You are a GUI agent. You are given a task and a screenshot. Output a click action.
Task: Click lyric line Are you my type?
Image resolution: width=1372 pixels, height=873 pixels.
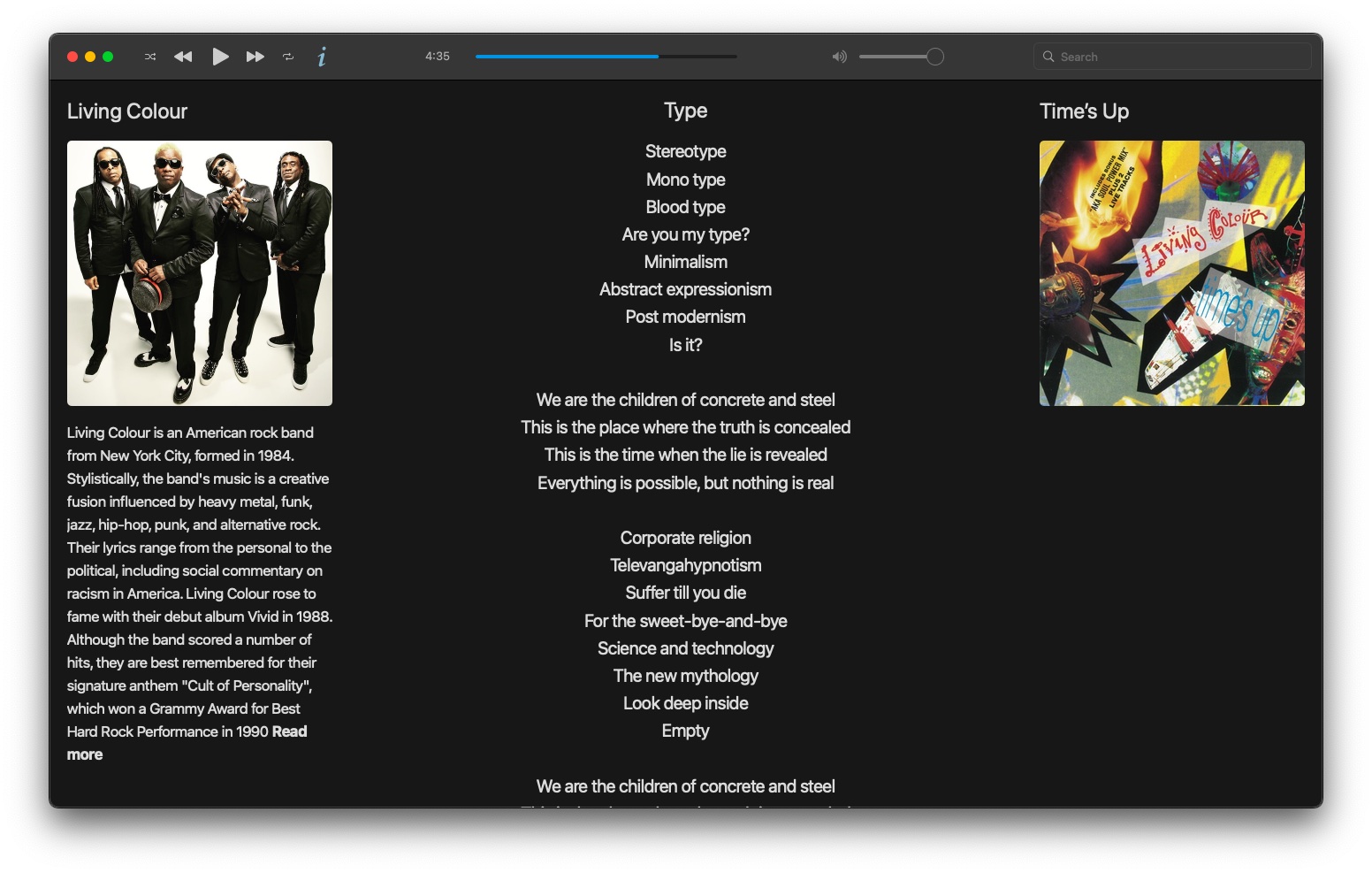point(686,234)
